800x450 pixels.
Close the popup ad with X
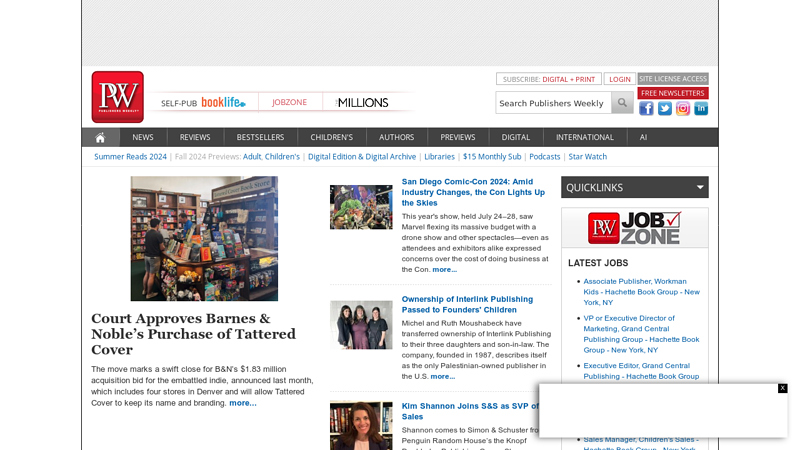(x=782, y=388)
